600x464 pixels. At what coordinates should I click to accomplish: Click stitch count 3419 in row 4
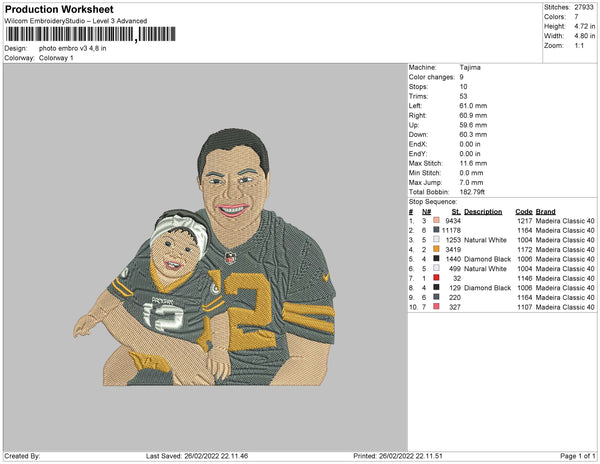point(453,249)
